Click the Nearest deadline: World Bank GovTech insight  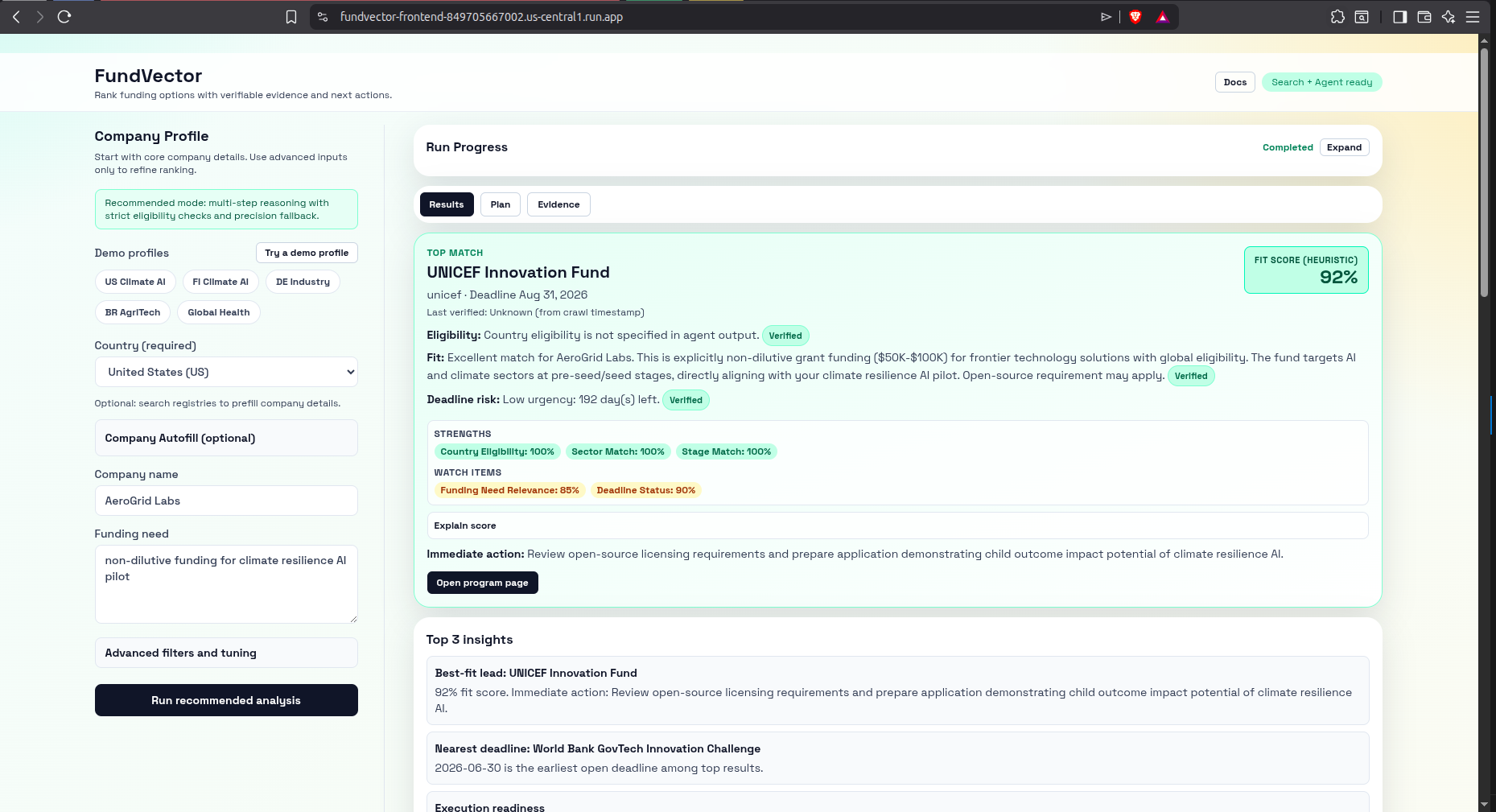pos(897,758)
